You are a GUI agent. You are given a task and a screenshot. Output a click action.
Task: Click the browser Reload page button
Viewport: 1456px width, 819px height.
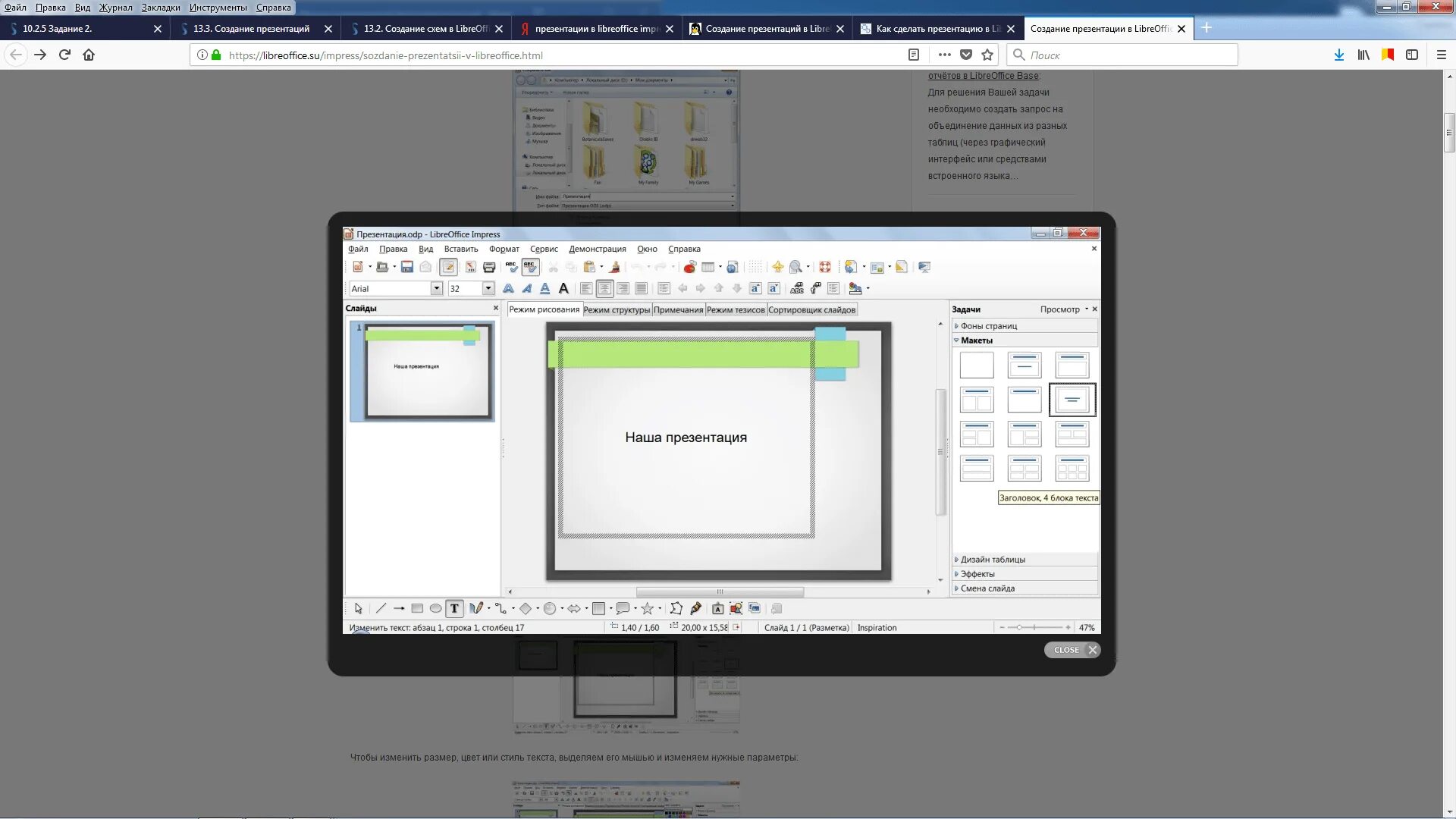tap(64, 55)
